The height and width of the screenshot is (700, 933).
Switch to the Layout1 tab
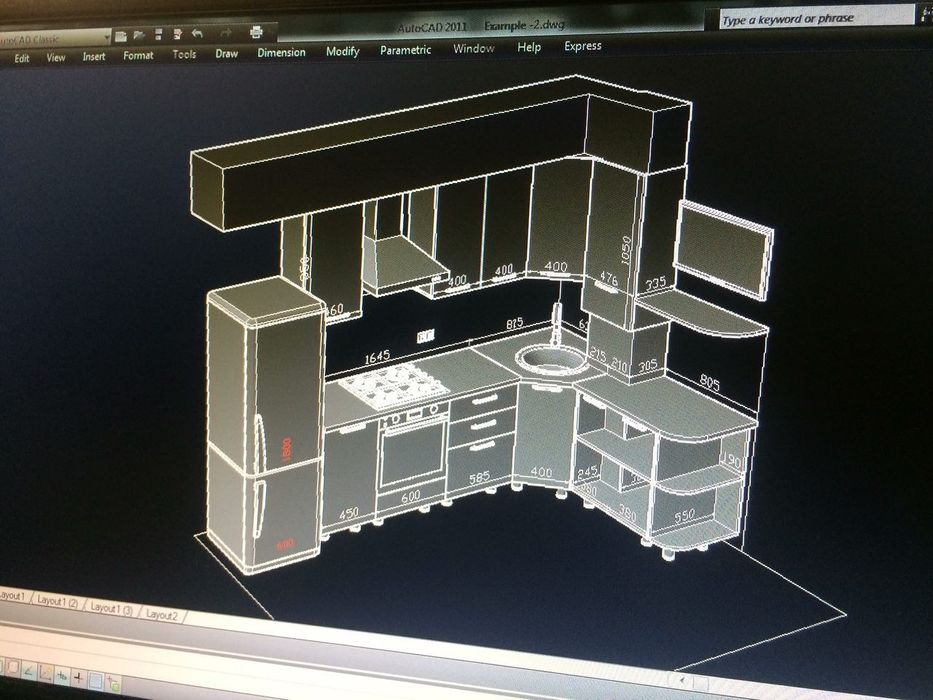click(x=13, y=596)
